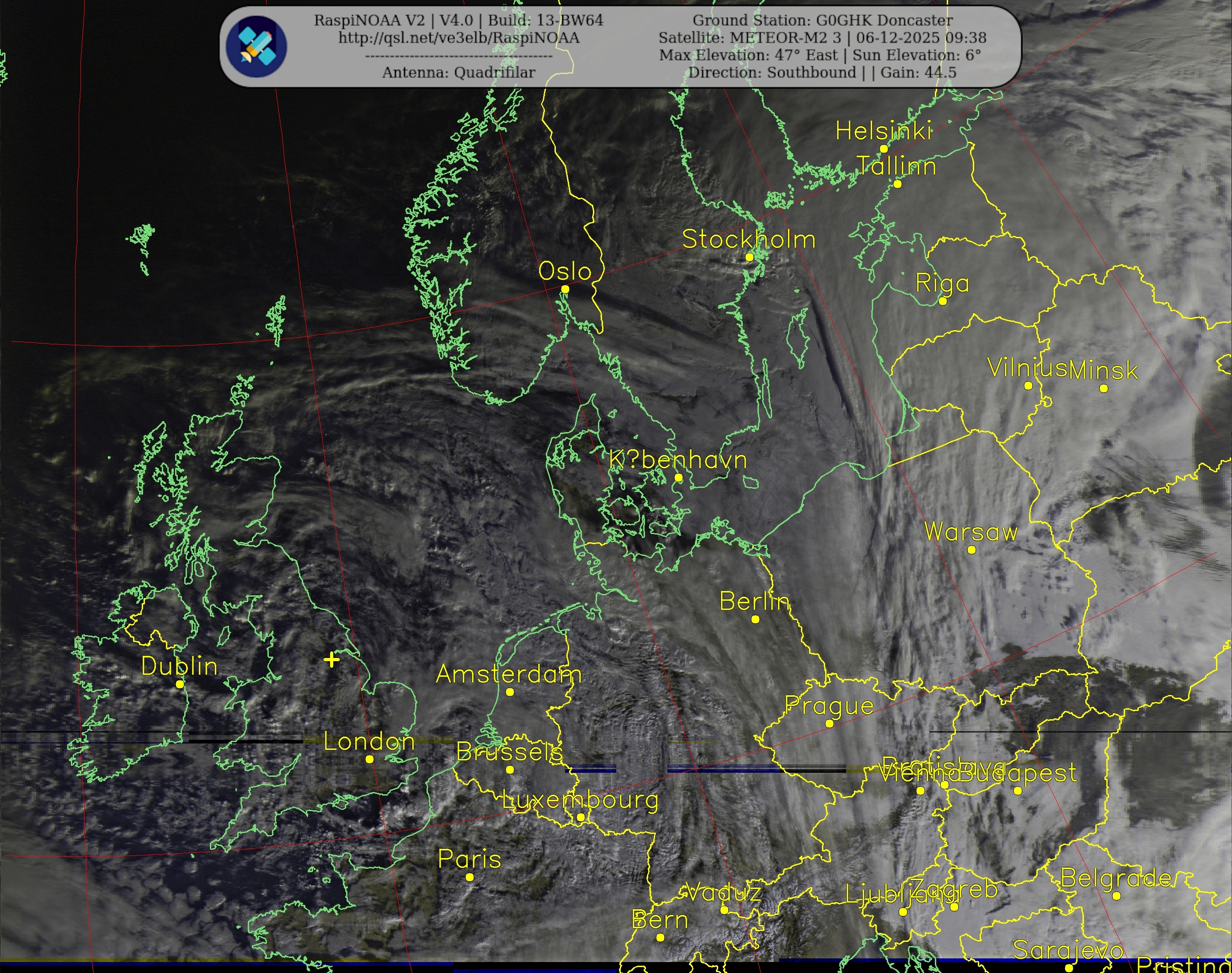Screen dimensions: 1232x973
Task: Click the Dublin city marker dot
Action: tap(180, 684)
